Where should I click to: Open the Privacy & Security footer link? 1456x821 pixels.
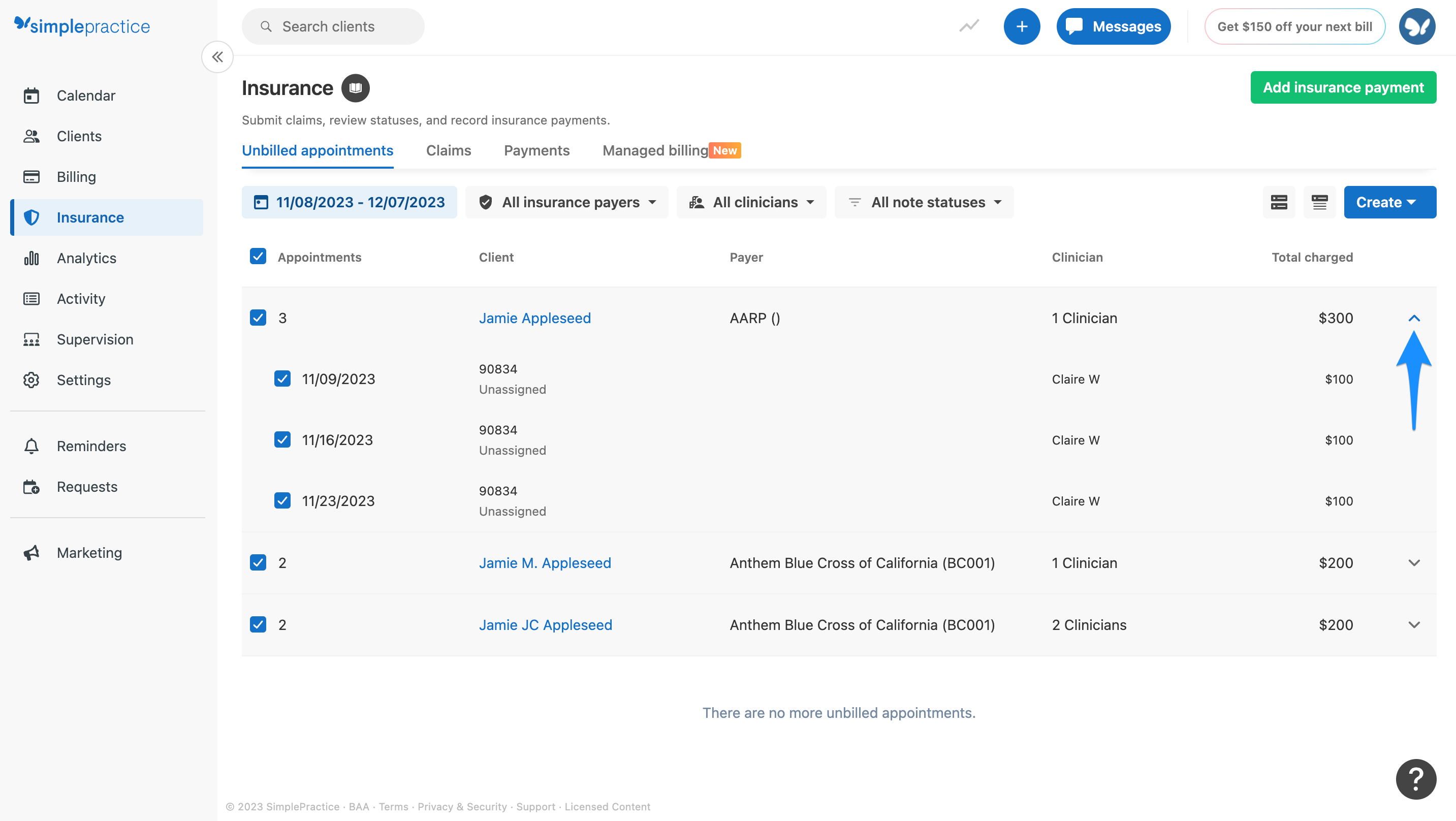462,807
